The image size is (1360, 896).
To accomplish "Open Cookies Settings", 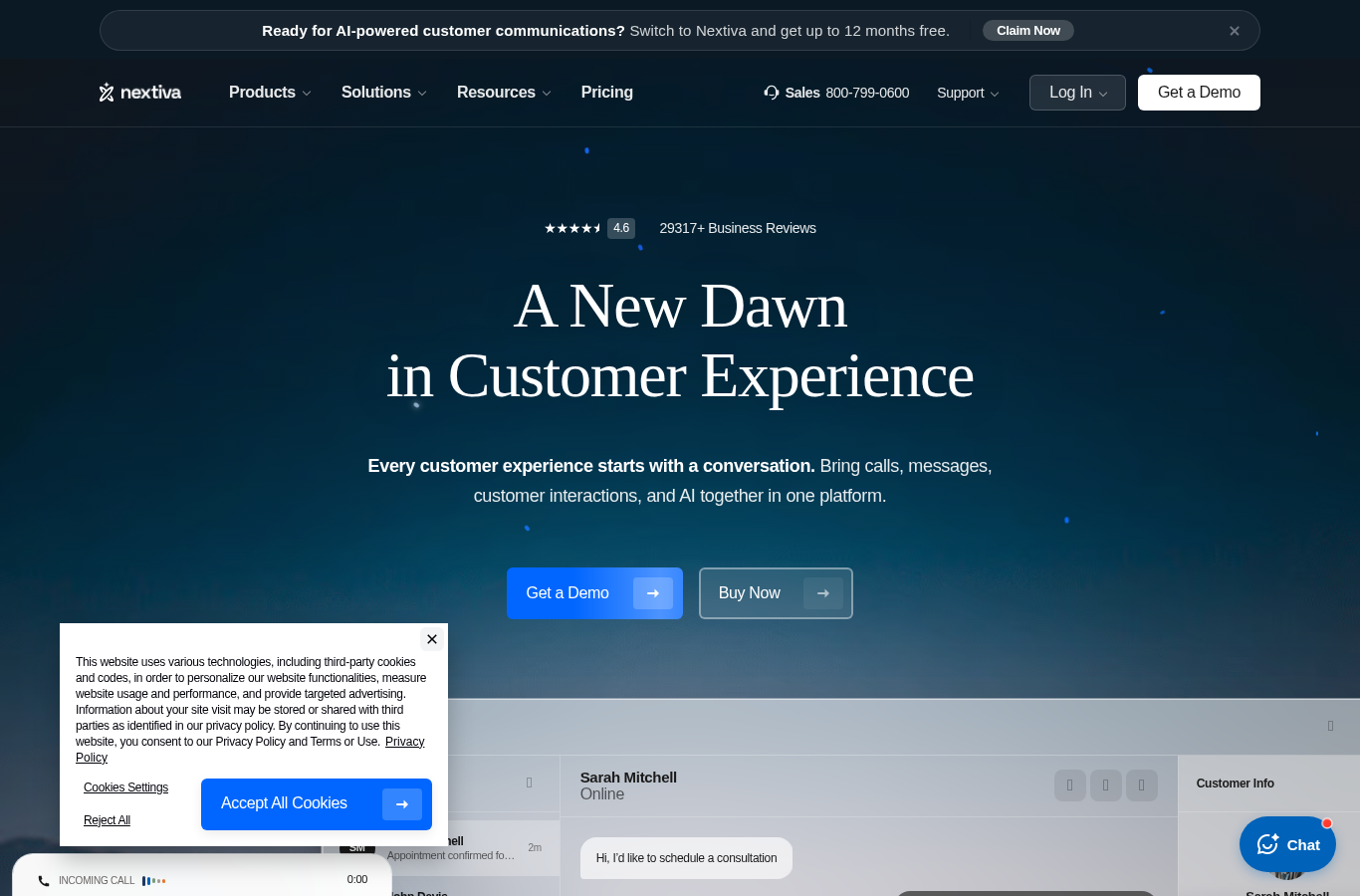I will [x=125, y=787].
